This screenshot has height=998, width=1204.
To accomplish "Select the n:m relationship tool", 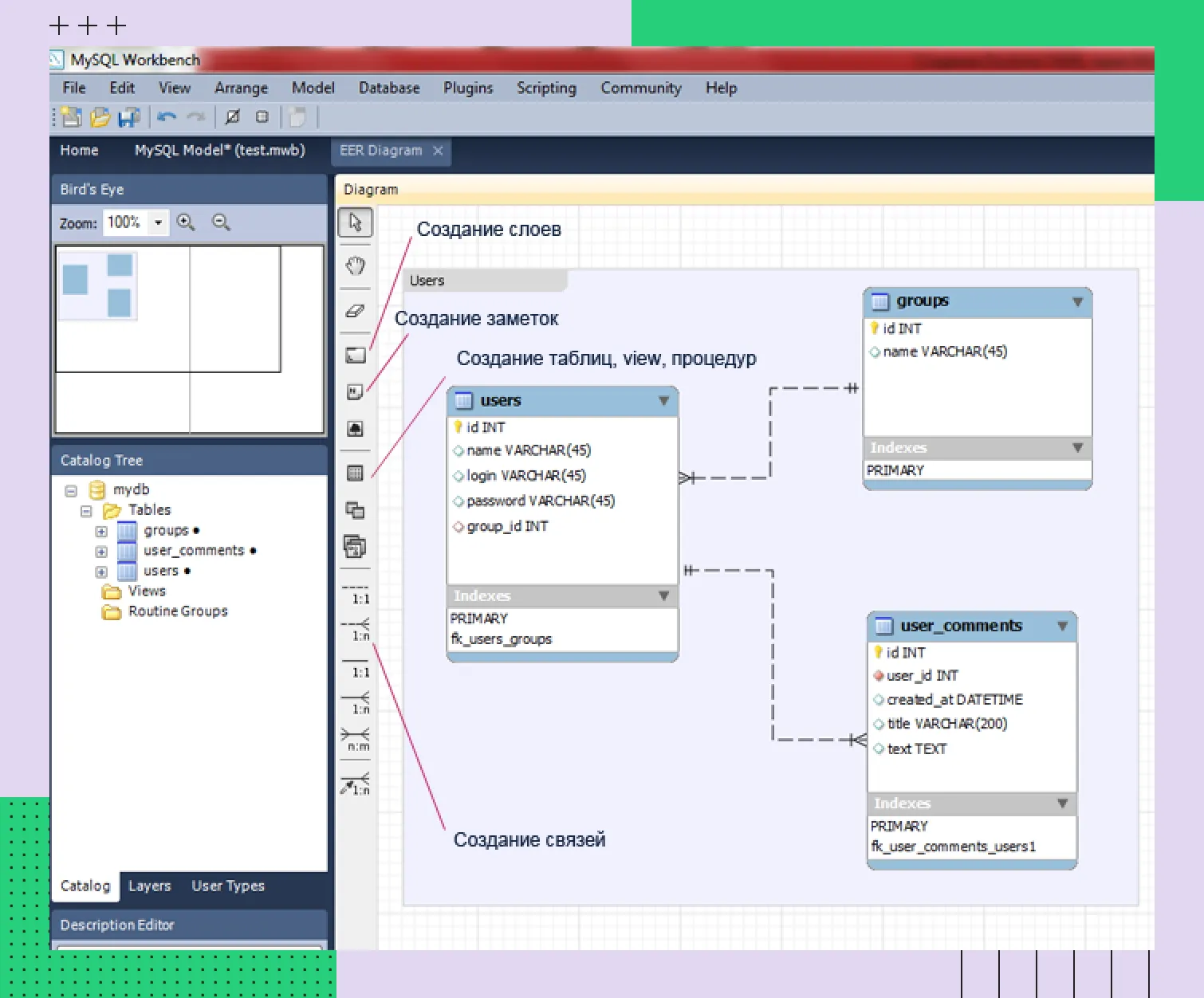I will pos(356,739).
